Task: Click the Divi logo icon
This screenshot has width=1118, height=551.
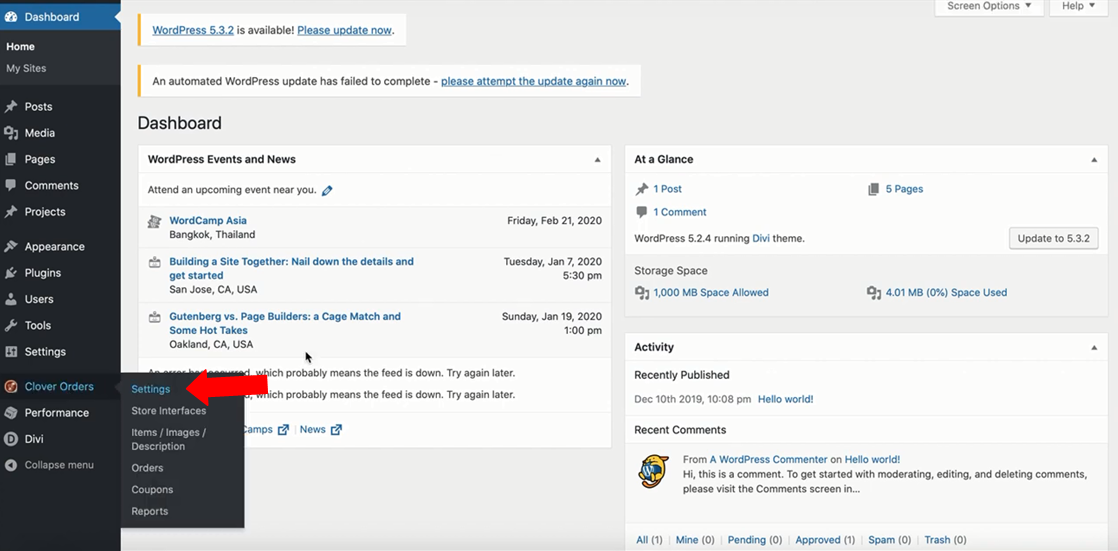Action: tap(10, 439)
